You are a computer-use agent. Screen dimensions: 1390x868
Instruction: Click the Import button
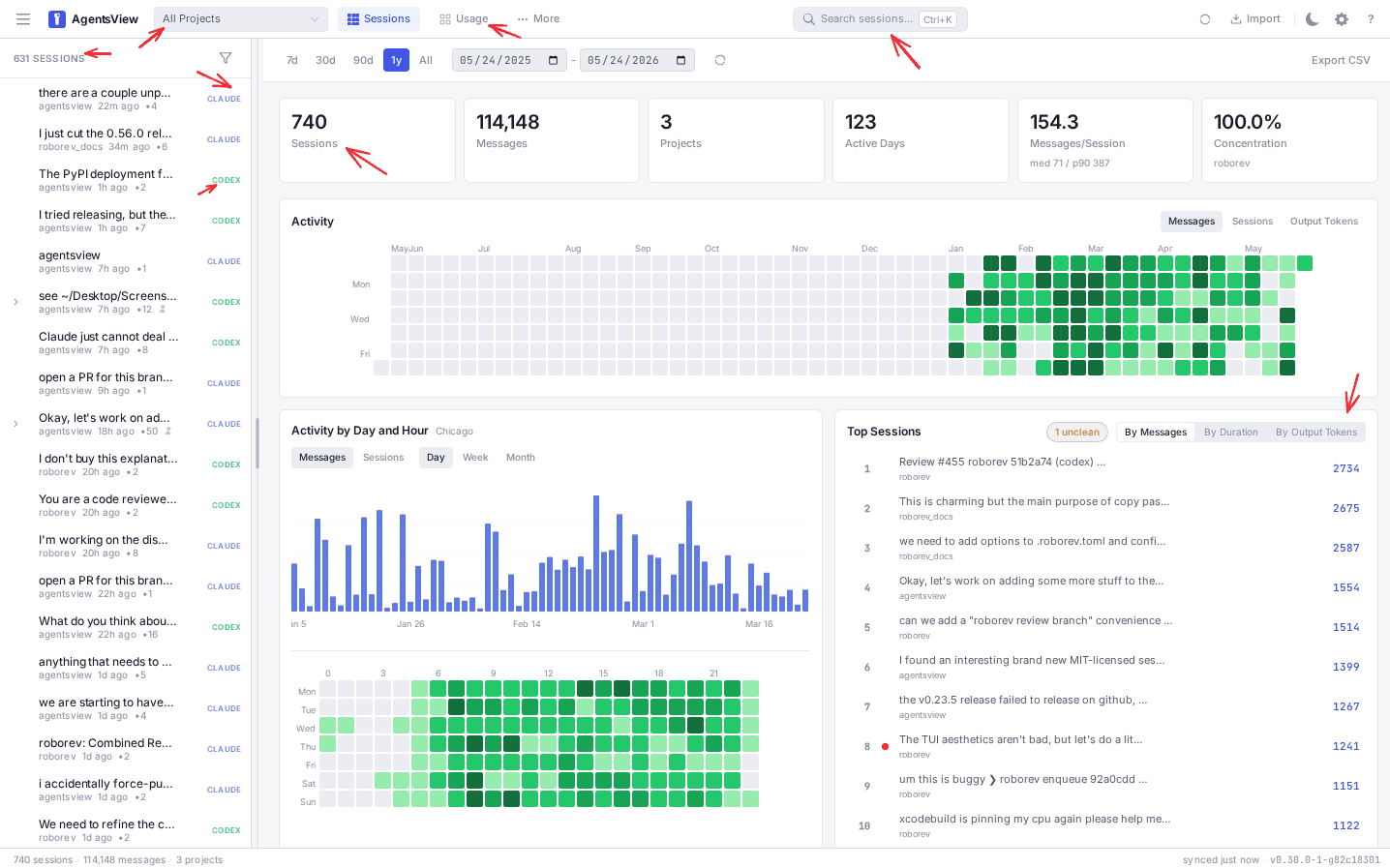click(1255, 19)
